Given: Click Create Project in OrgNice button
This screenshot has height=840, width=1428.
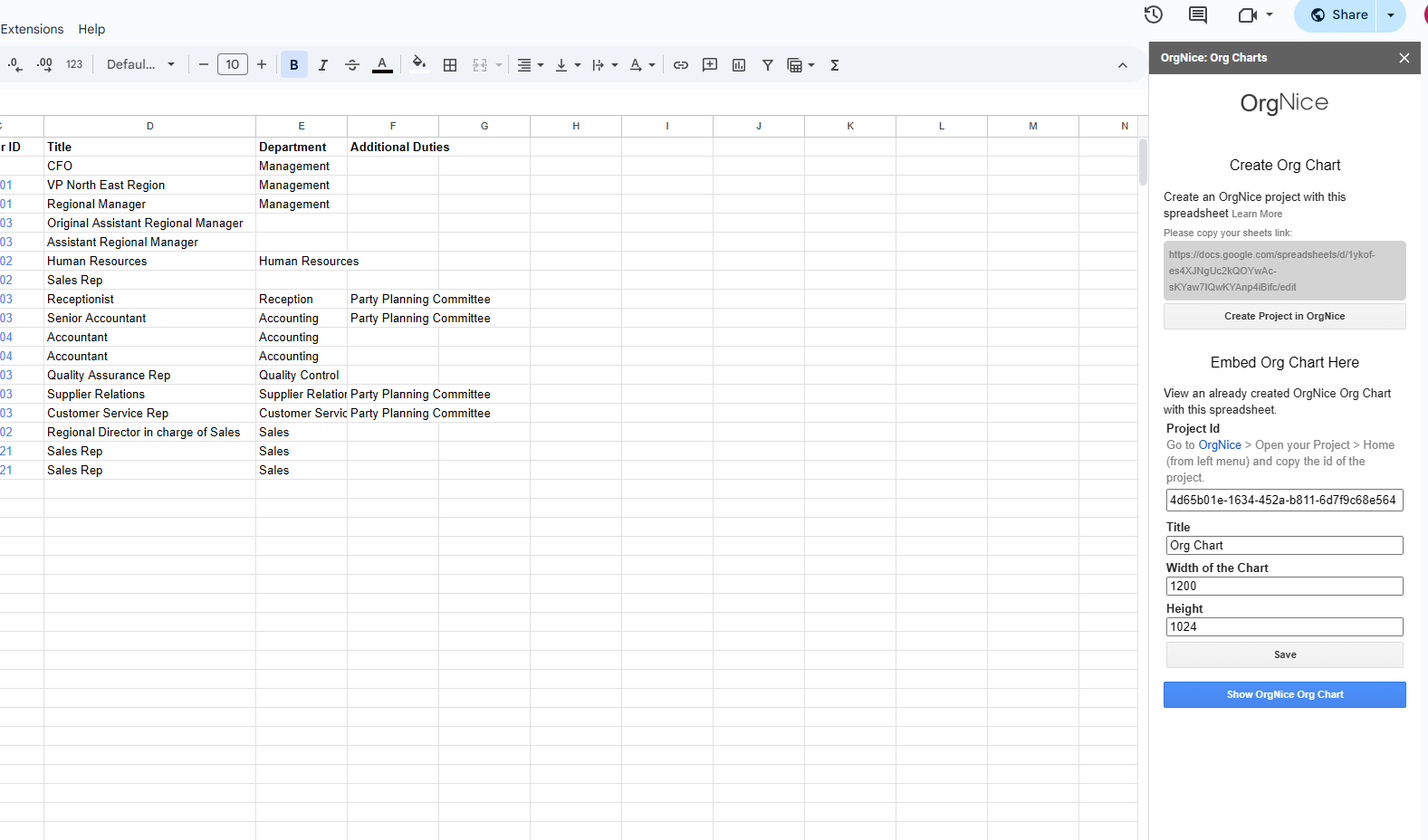Looking at the screenshot, I should (1285, 316).
